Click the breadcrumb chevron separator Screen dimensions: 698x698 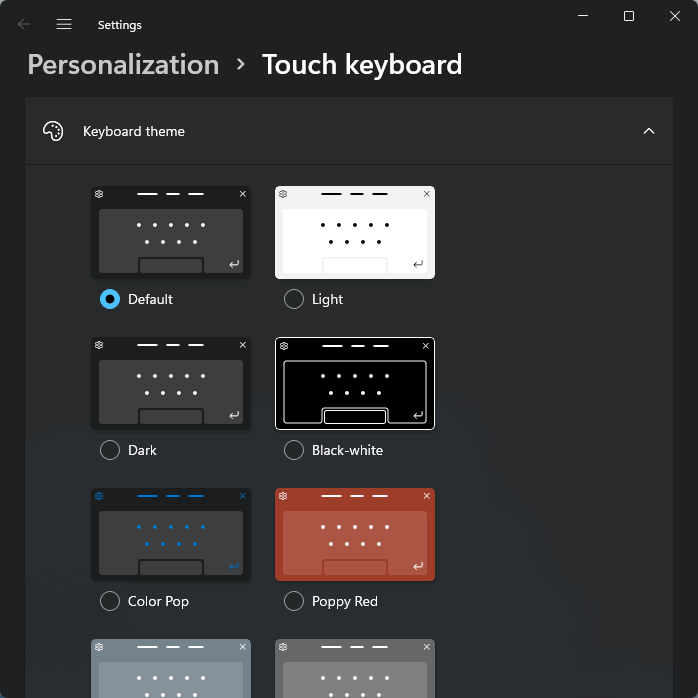[240, 65]
